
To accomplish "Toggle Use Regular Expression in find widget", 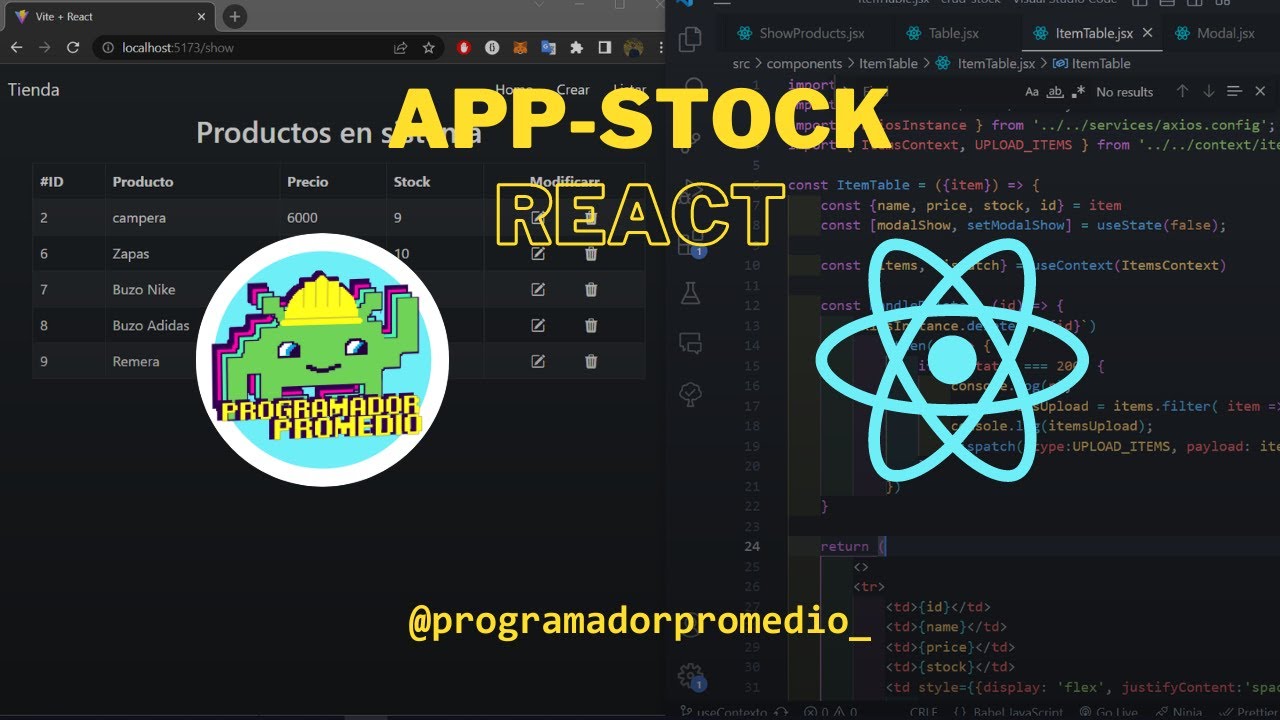I will tap(1076, 92).
